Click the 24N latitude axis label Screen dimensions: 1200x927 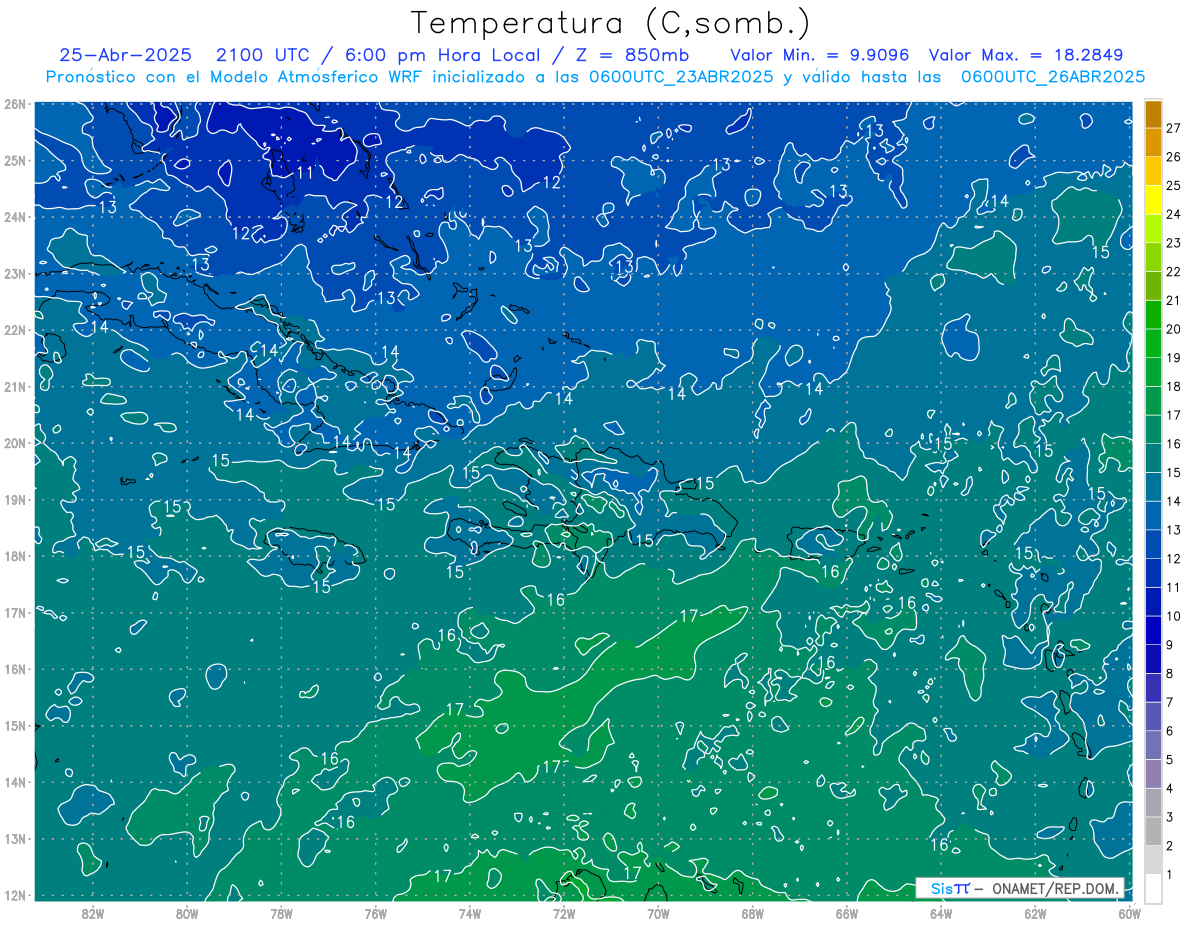pyautogui.click(x=15, y=217)
